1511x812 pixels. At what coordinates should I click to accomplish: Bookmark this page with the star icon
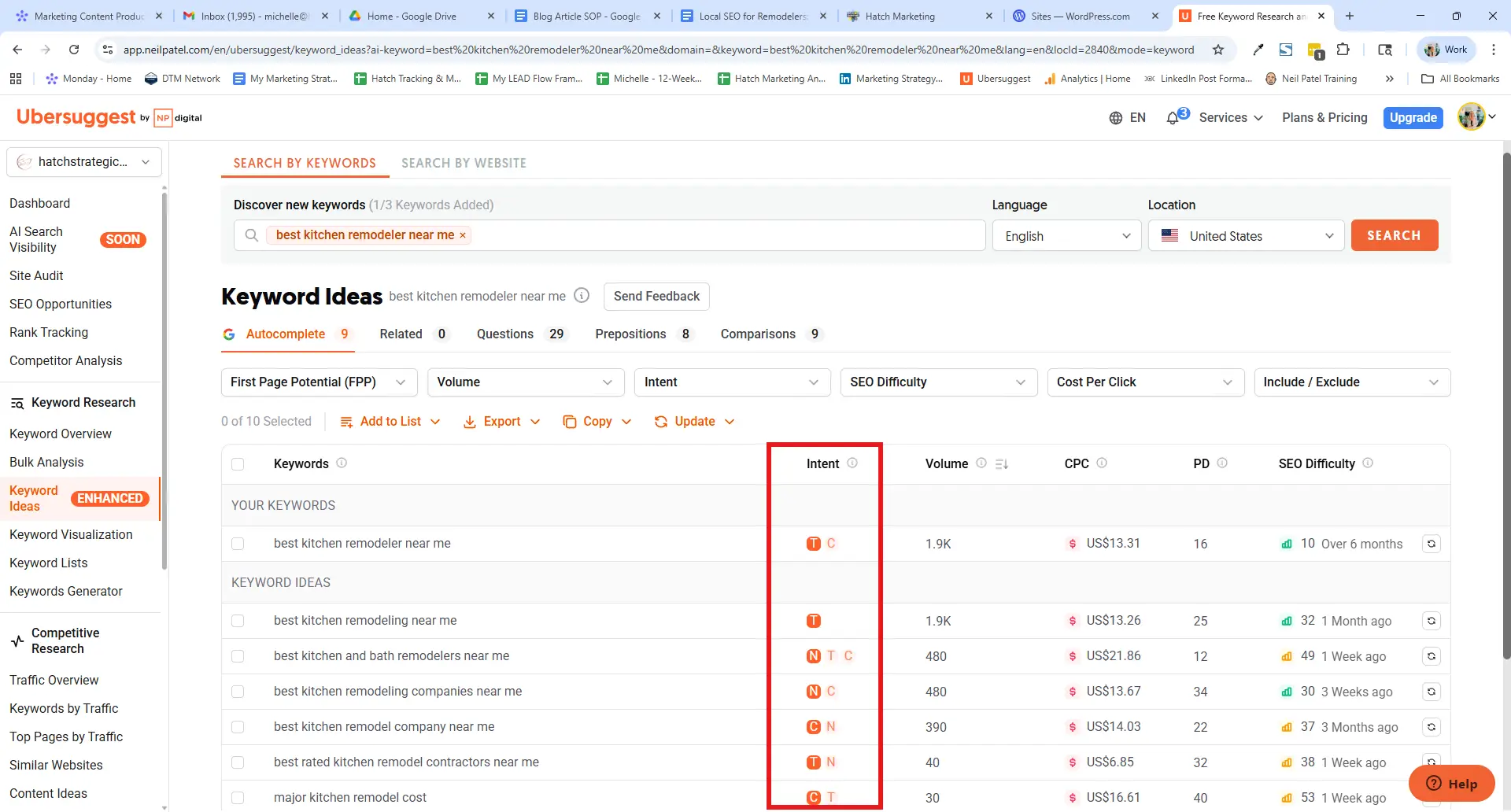(x=1218, y=50)
